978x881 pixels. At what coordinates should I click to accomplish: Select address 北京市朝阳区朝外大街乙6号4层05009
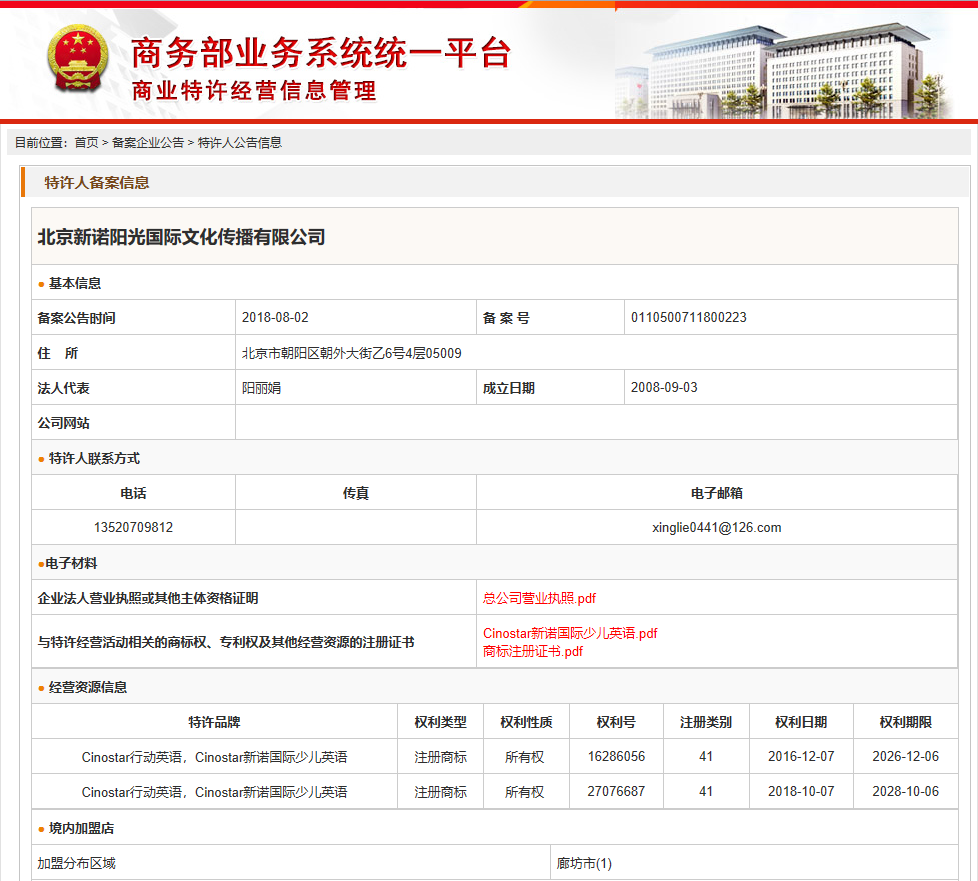point(352,353)
